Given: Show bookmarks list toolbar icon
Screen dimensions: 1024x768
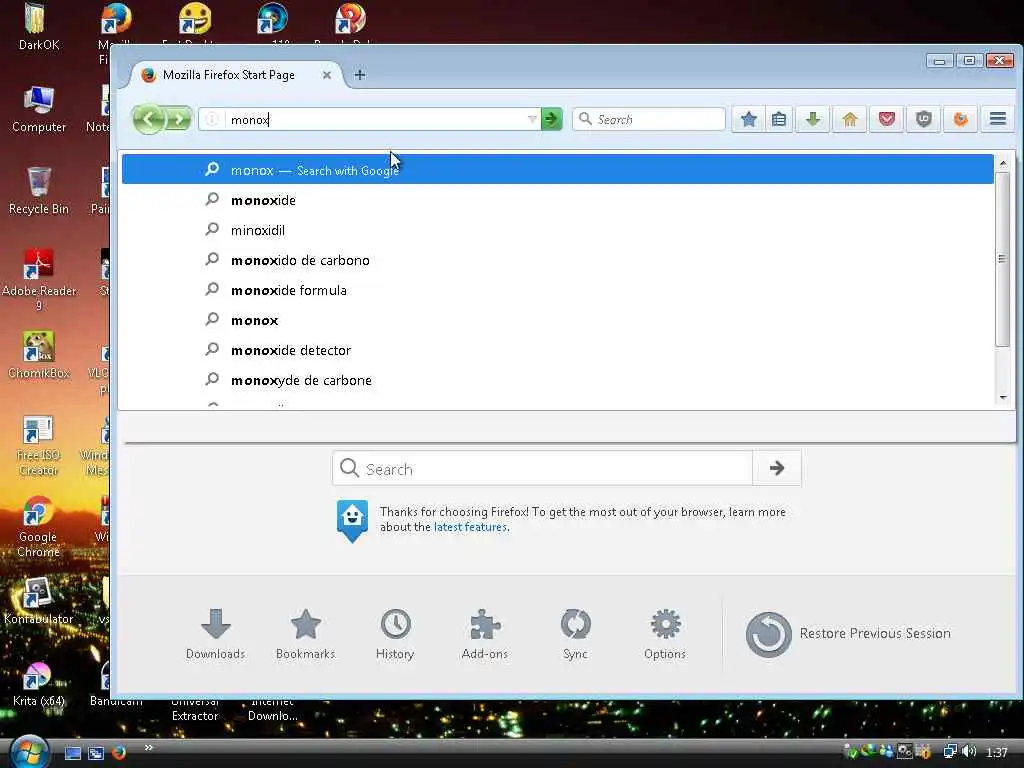Looking at the screenshot, I should (778, 119).
